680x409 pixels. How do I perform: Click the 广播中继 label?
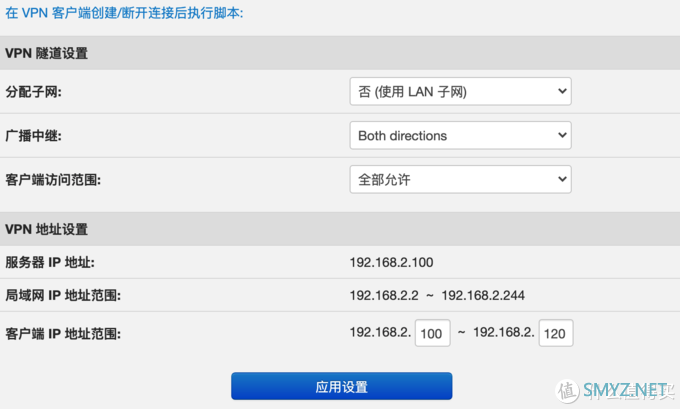tap(33, 136)
